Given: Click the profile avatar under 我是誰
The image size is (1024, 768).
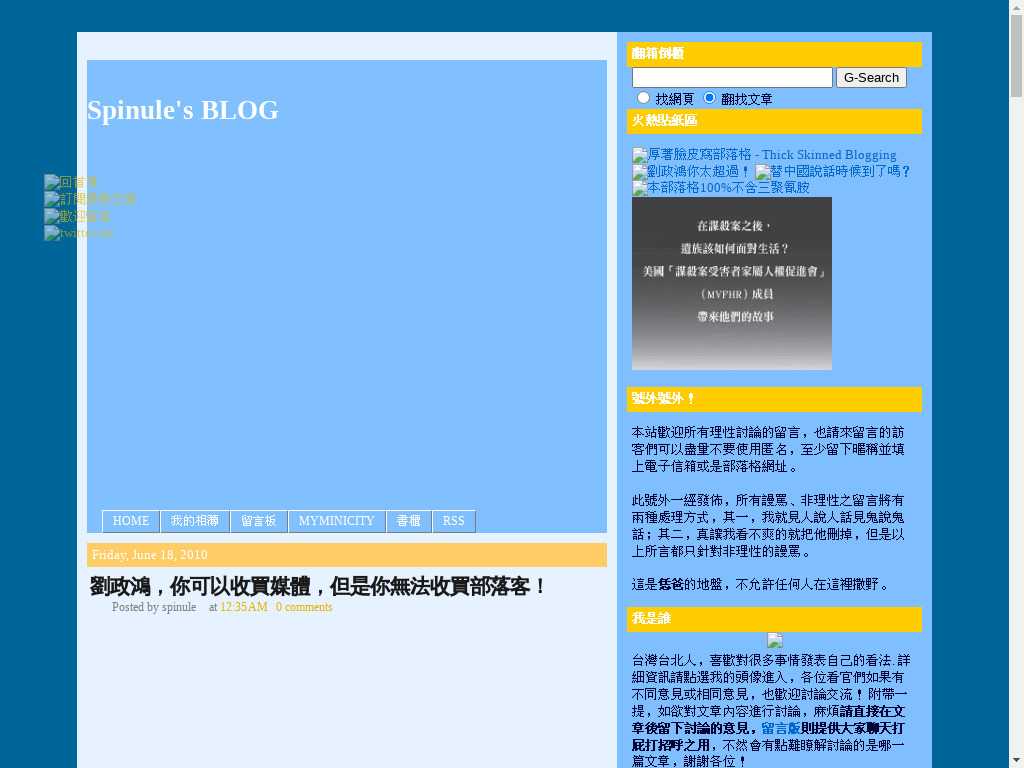Looking at the screenshot, I should pyautogui.click(x=774, y=641).
